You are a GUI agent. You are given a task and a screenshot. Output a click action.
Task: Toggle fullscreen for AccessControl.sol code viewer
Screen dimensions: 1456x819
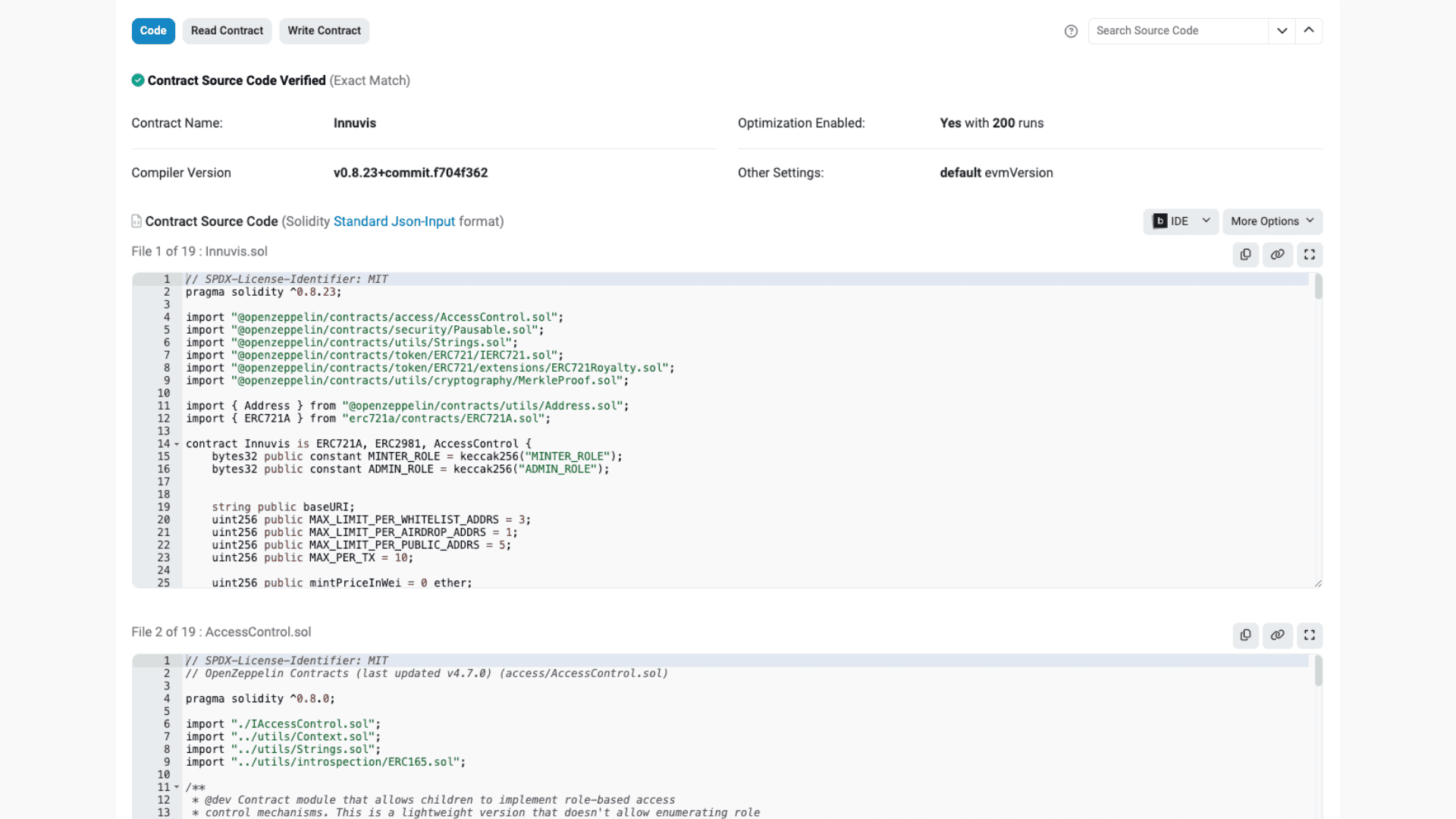[x=1309, y=635]
